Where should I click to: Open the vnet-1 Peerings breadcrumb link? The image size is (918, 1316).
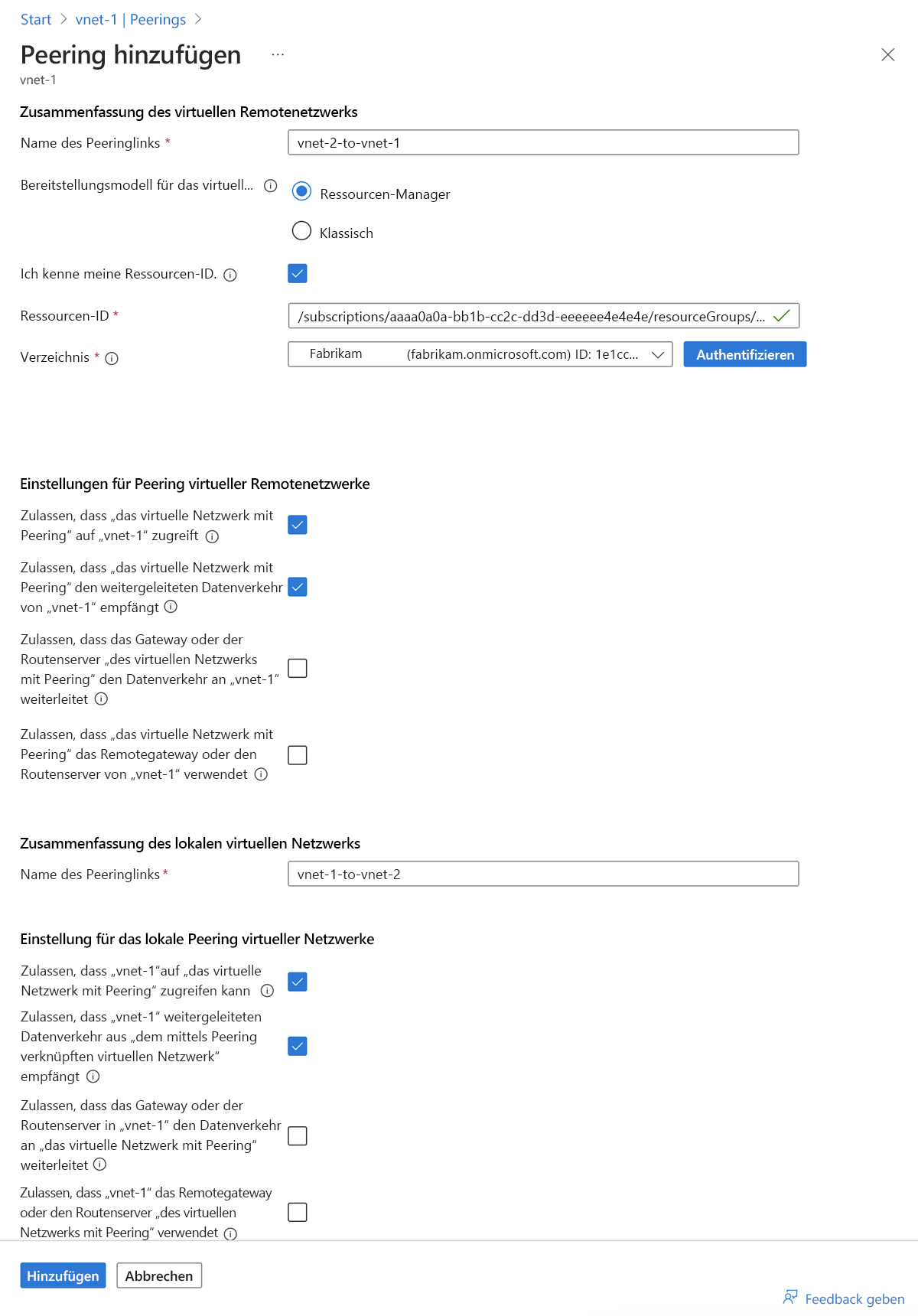tap(129, 19)
